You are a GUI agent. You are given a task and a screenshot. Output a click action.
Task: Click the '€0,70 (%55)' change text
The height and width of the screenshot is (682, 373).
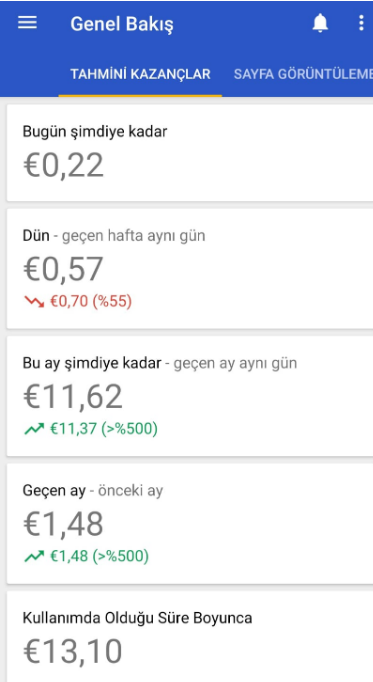[91, 301]
